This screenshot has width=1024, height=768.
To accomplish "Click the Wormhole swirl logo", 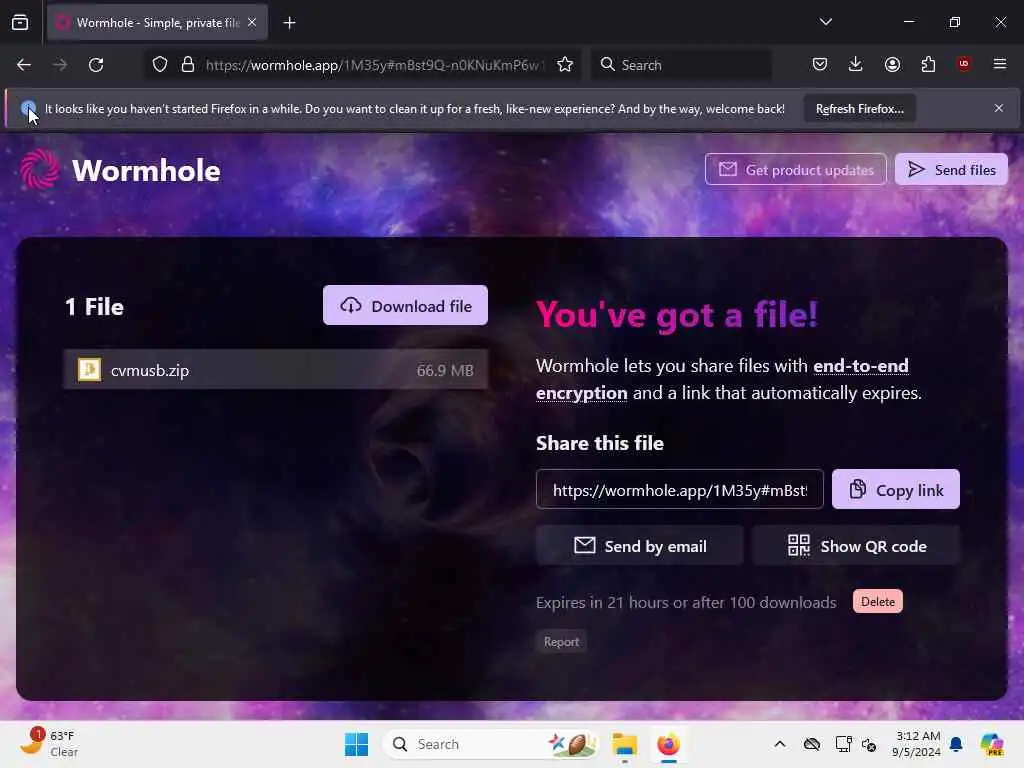I will point(39,169).
